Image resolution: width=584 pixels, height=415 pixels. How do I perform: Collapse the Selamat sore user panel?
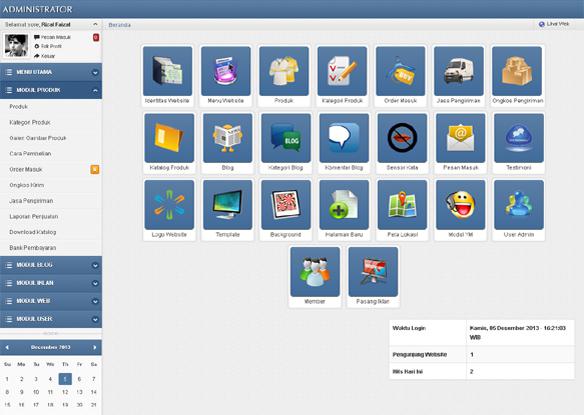pos(95,24)
